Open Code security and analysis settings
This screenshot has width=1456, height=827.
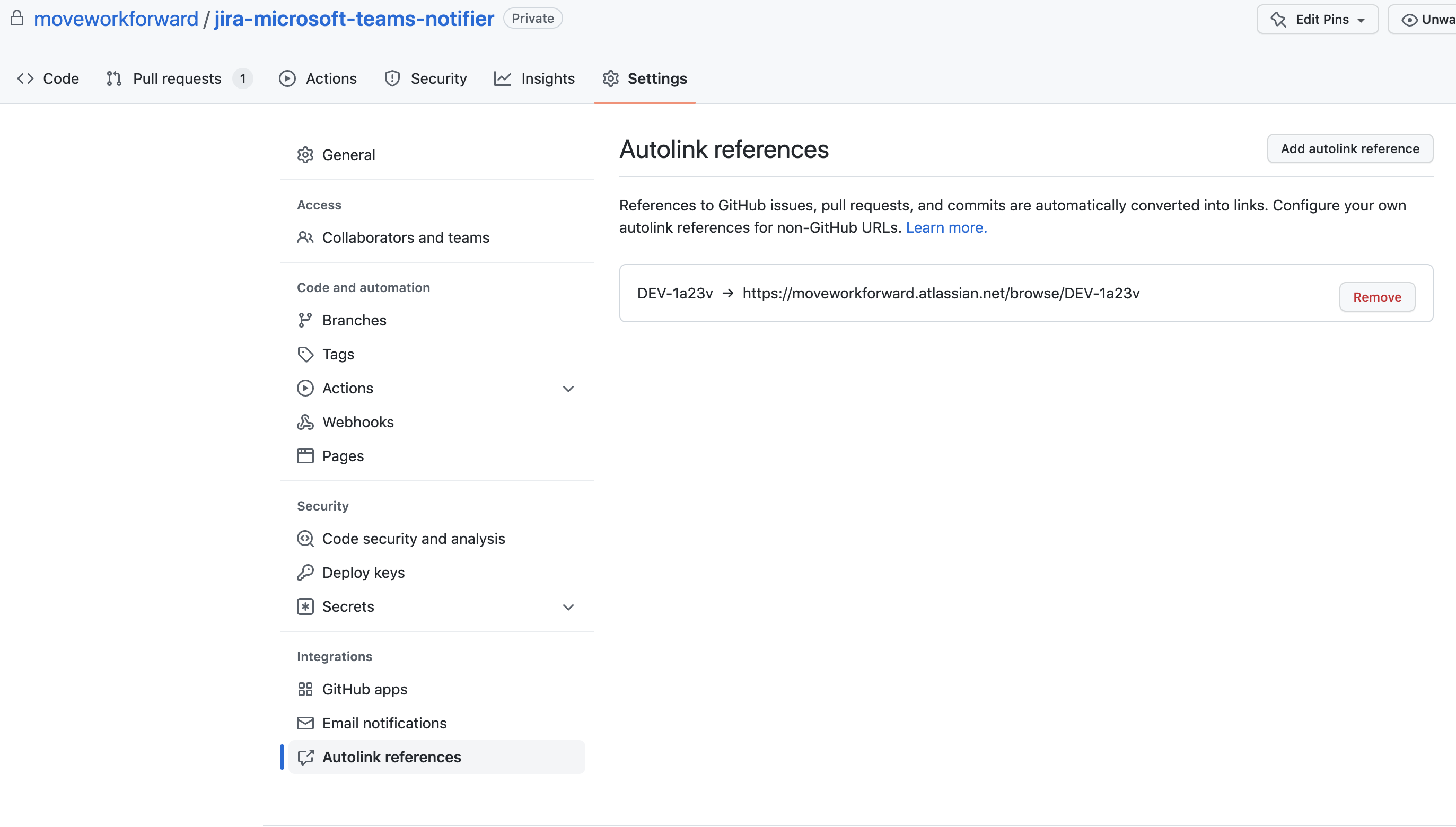click(x=413, y=538)
